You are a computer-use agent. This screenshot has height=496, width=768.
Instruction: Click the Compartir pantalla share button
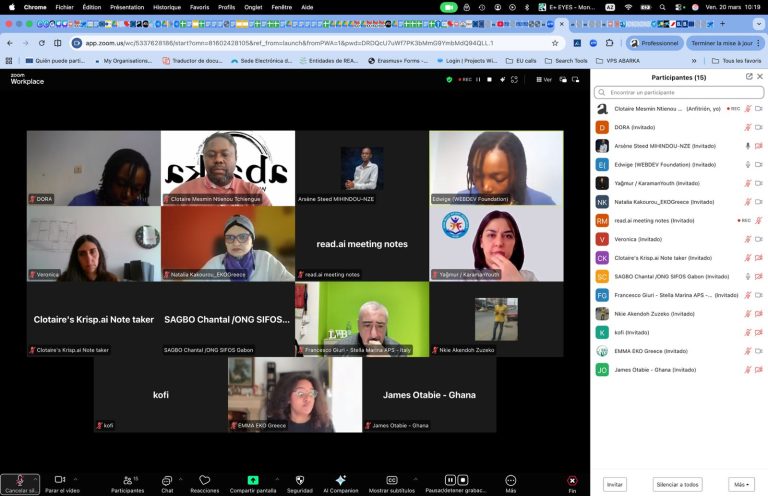253,481
